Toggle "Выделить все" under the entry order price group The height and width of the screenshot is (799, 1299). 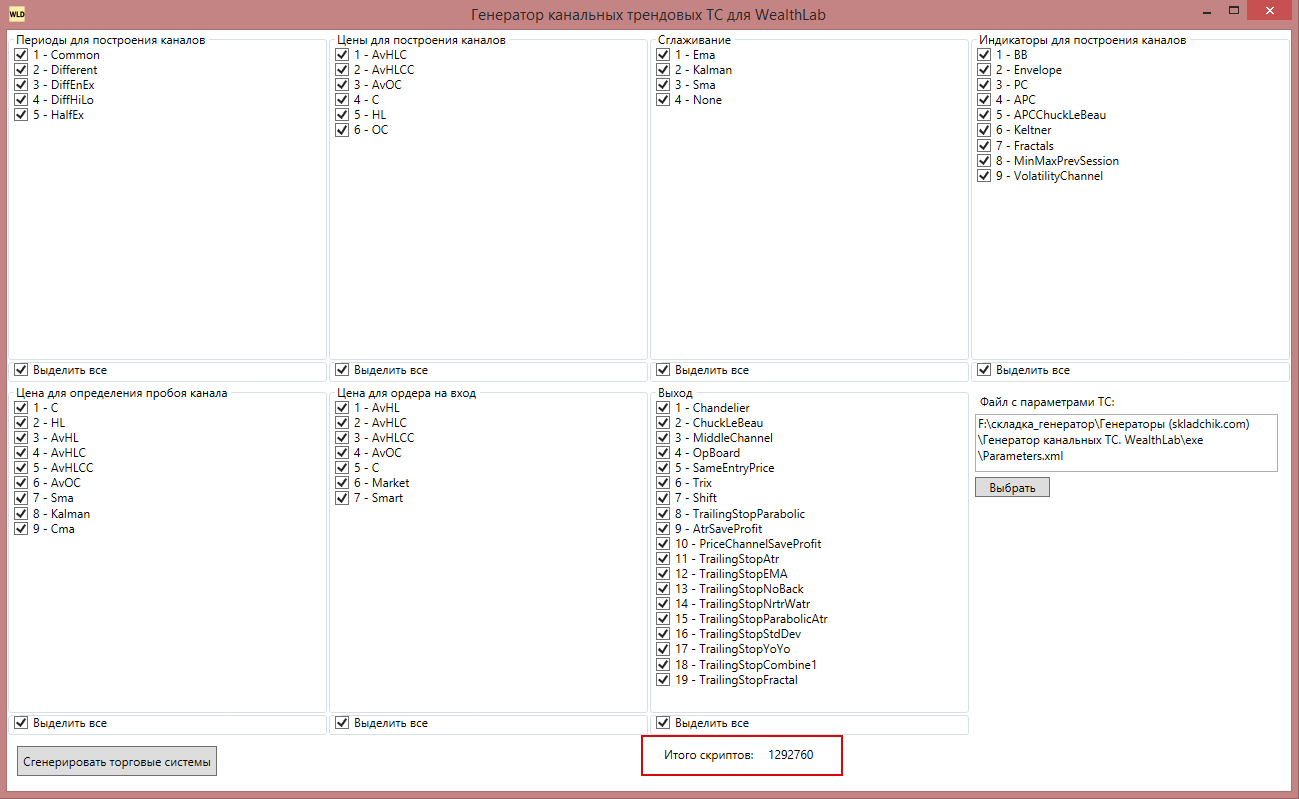342,723
